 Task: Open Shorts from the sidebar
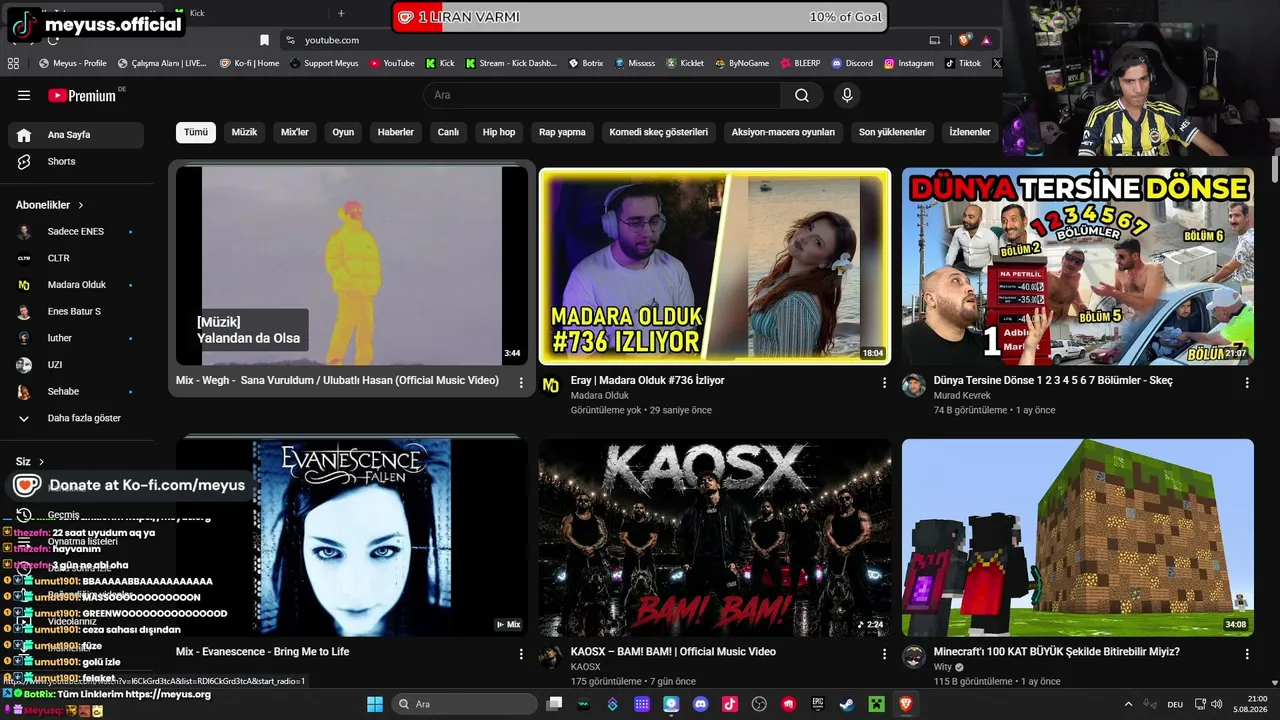pos(76,162)
